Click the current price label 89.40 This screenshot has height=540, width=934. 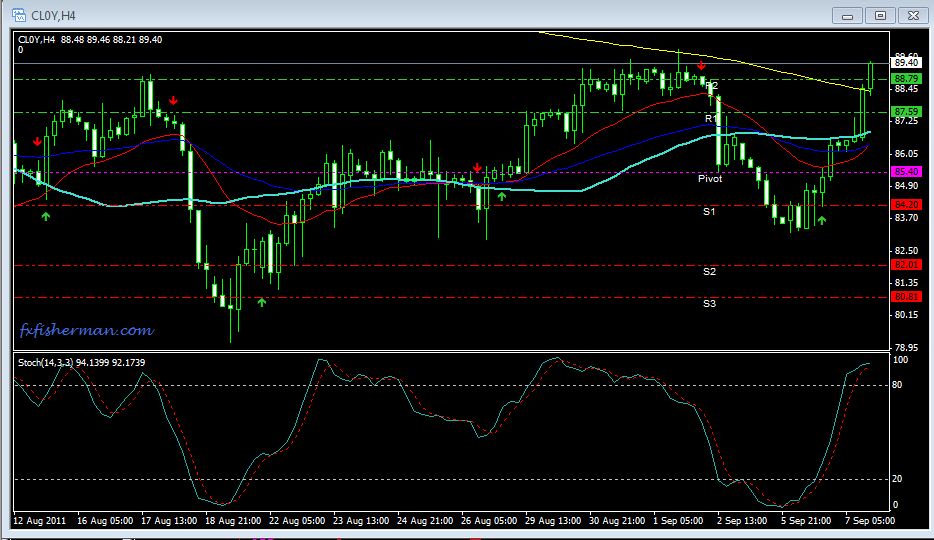906,63
